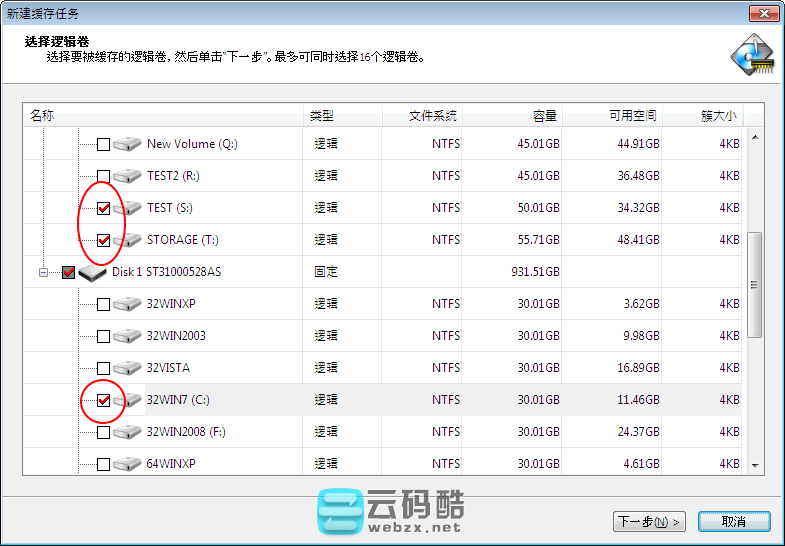Click the Disk 1 ST31000528AS hard disk icon
Viewport: 785px width, 546px height.
pyautogui.click(x=93, y=272)
